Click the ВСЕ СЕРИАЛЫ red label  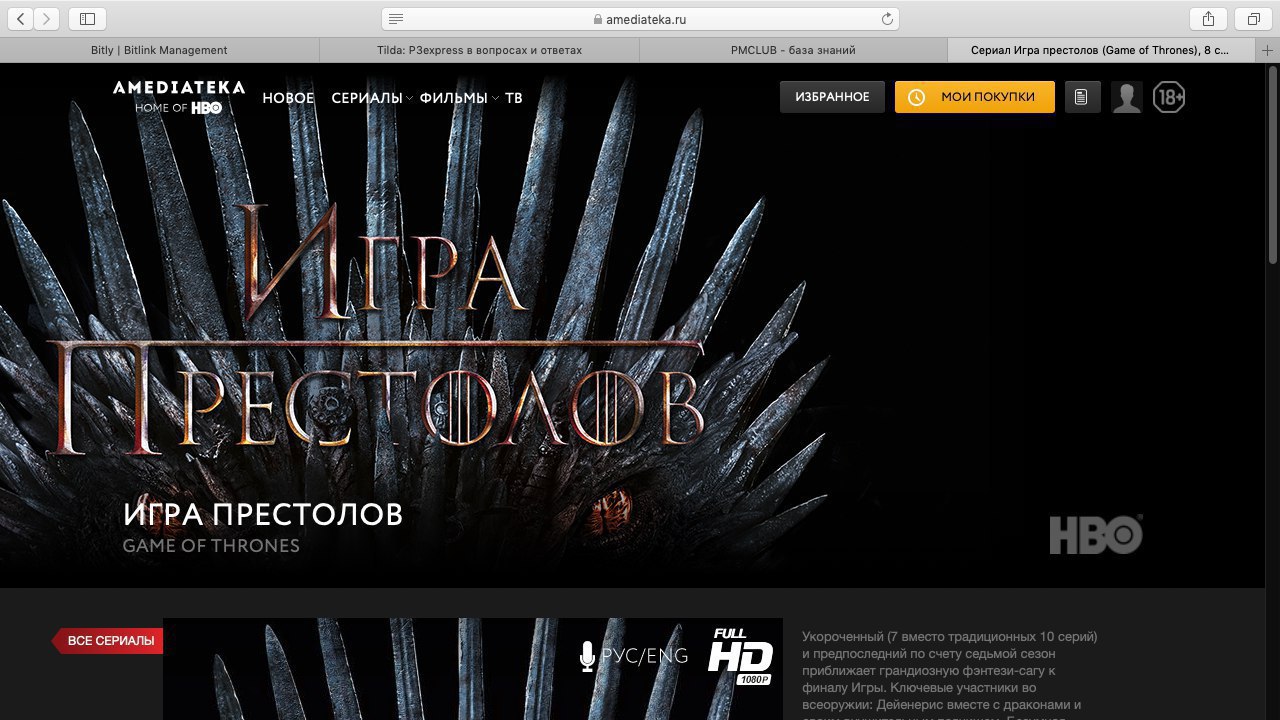(x=108, y=640)
